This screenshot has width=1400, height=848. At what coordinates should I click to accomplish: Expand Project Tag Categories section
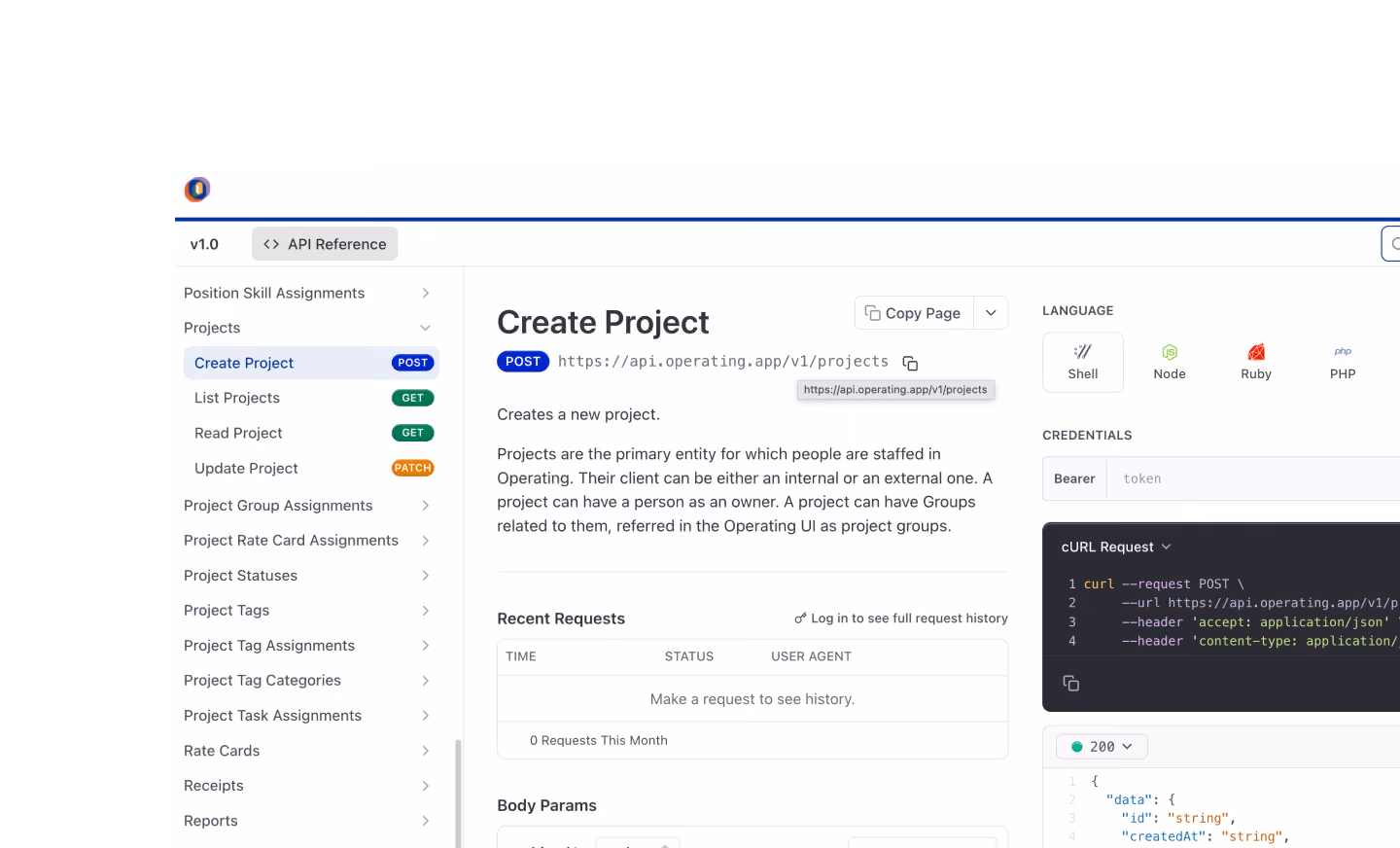point(425,681)
